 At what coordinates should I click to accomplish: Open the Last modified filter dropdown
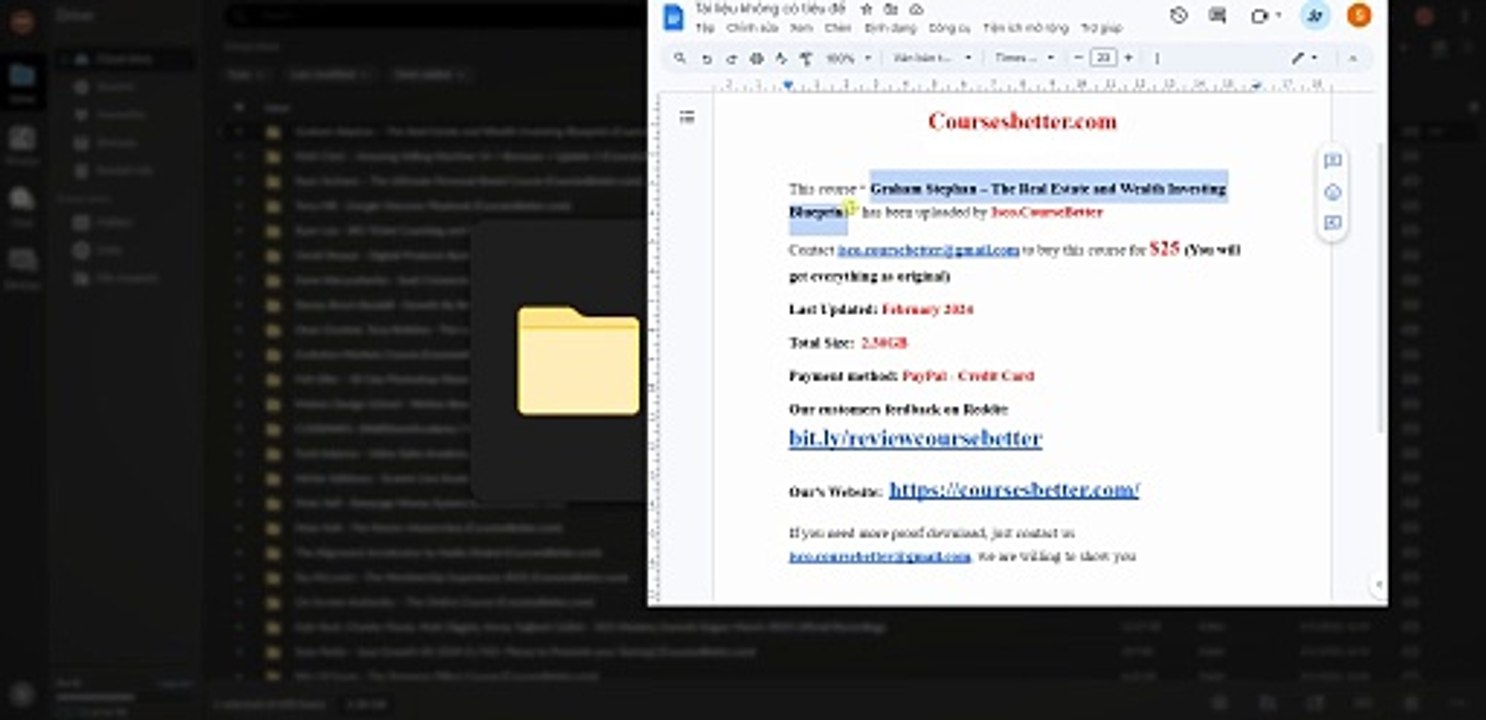tap(329, 74)
